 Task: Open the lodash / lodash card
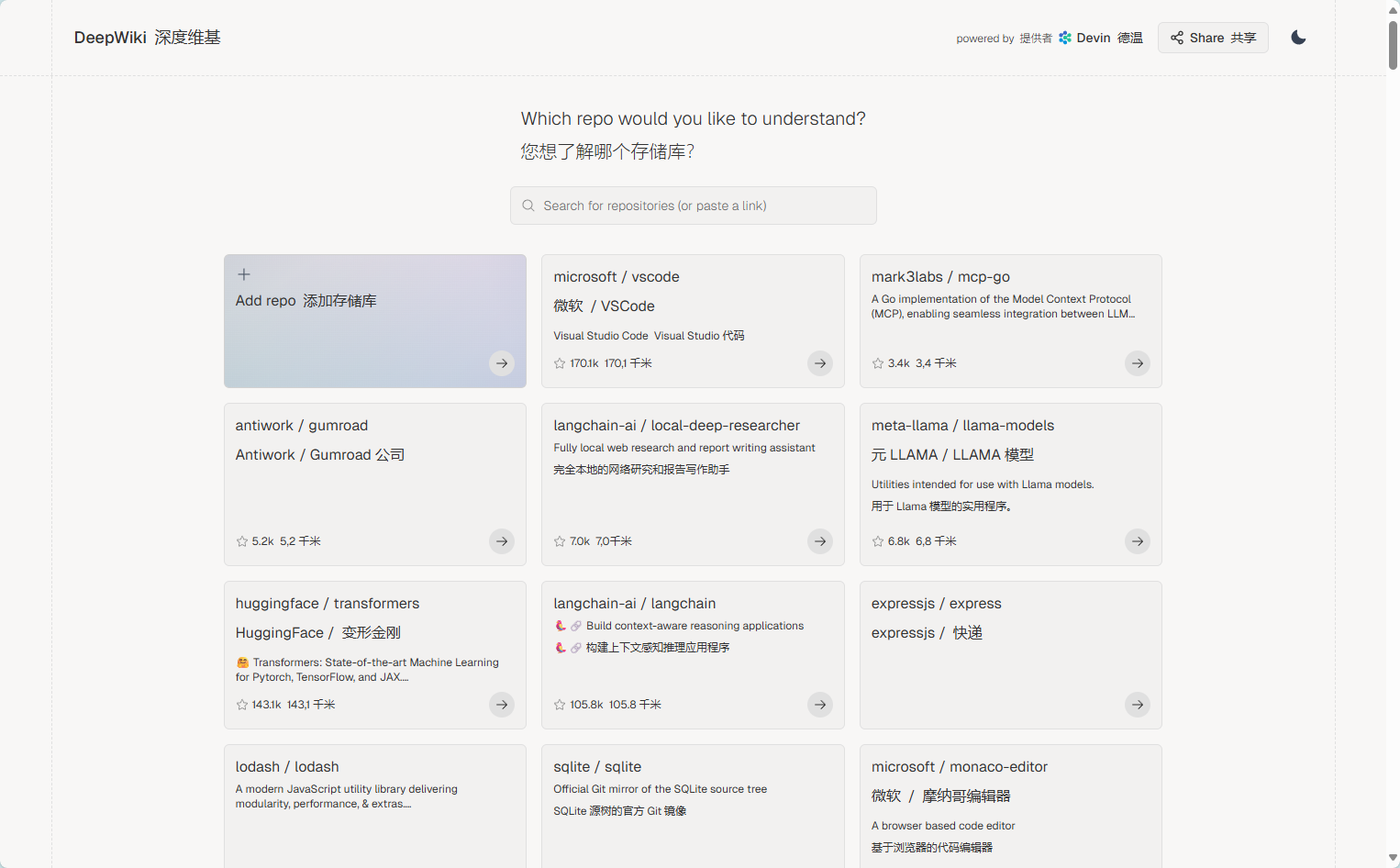[375, 806]
